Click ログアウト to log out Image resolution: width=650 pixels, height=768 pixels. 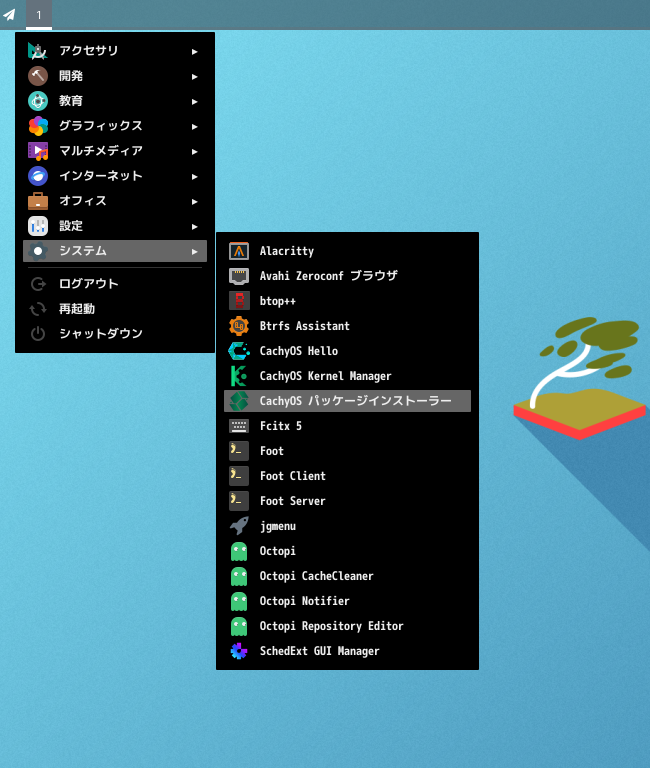88,284
